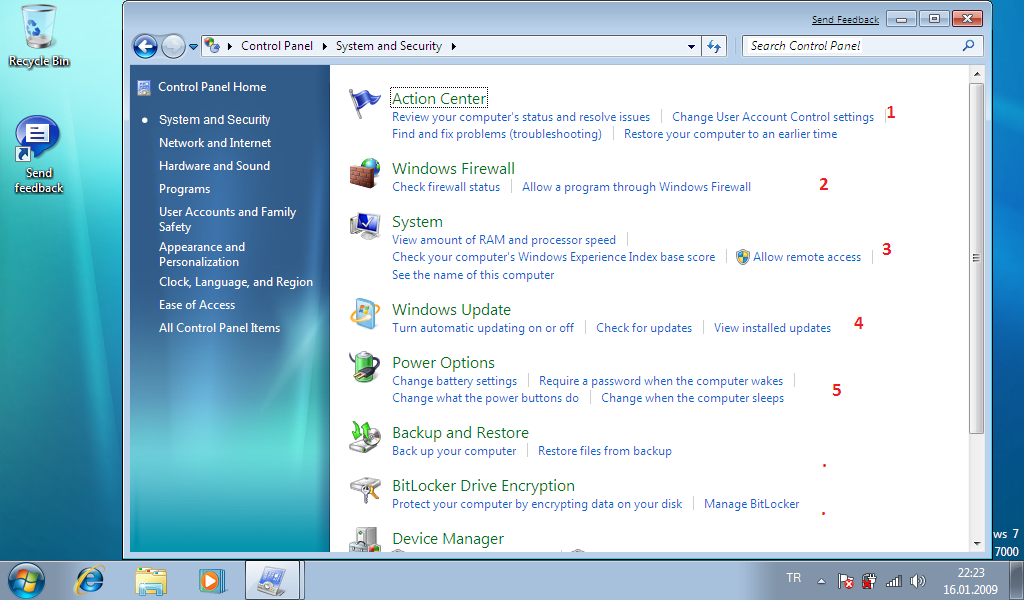Launch Internet Explorer from the taskbar
Screen dimensions: 1024x600
[90, 580]
